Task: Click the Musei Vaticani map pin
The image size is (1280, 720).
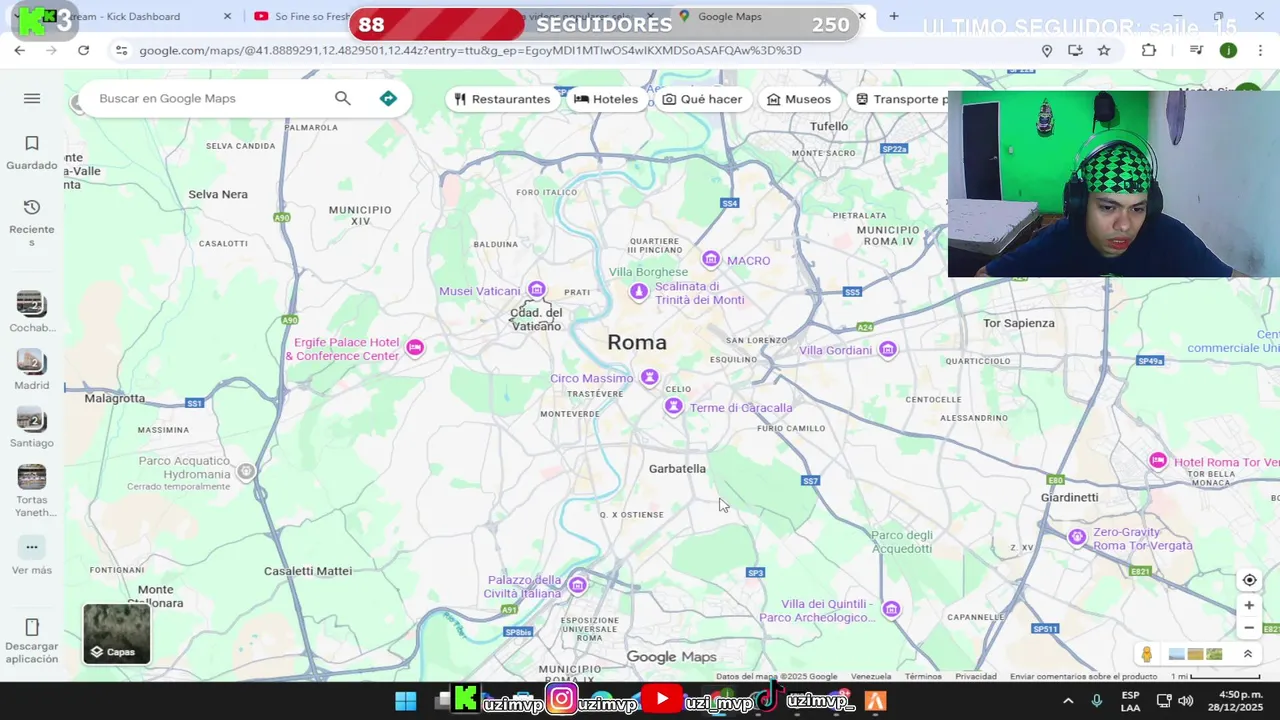Action: click(x=537, y=290)
